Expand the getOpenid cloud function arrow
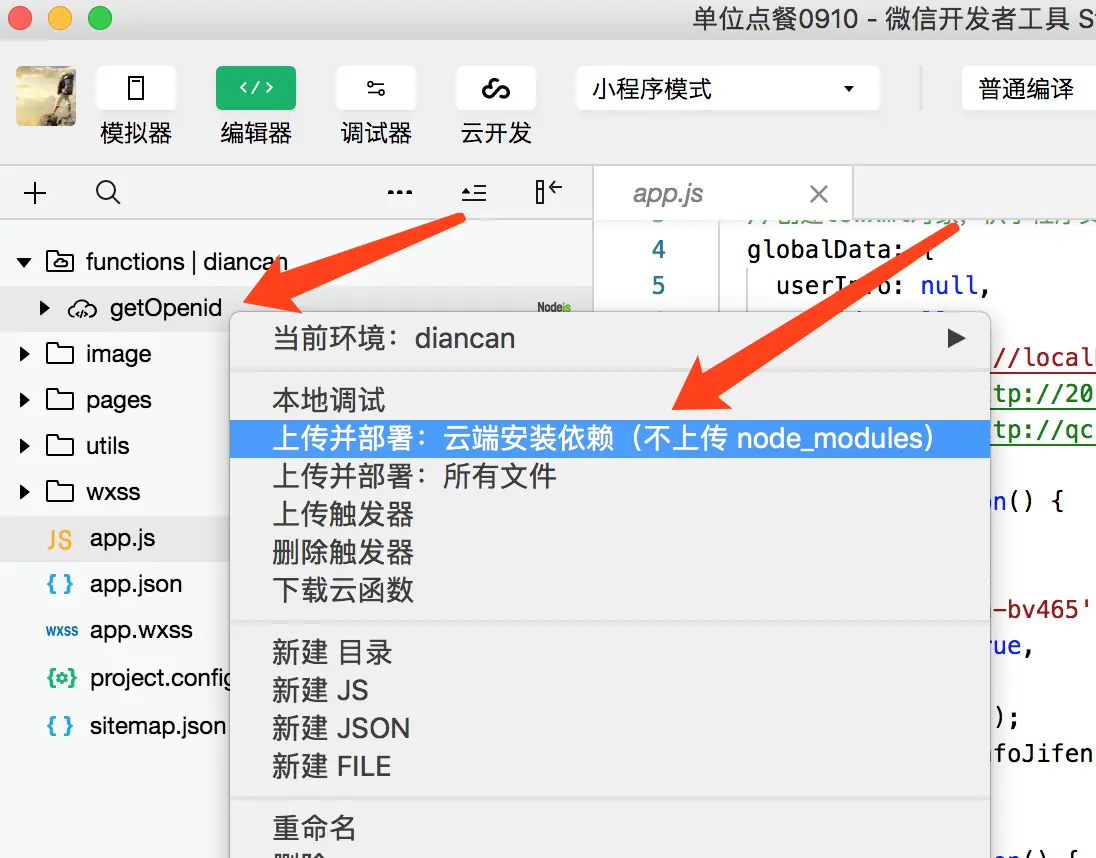Screen dimensions: 1096x858 pyautogui.click(x=45, y=308)
